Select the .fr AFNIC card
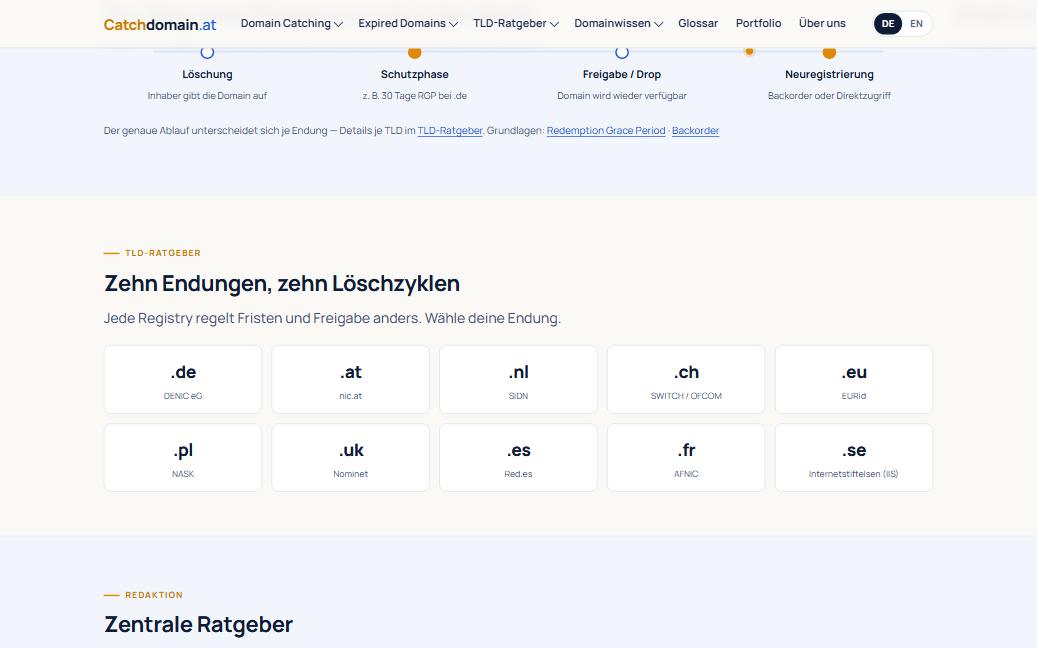 coord(686,458)
